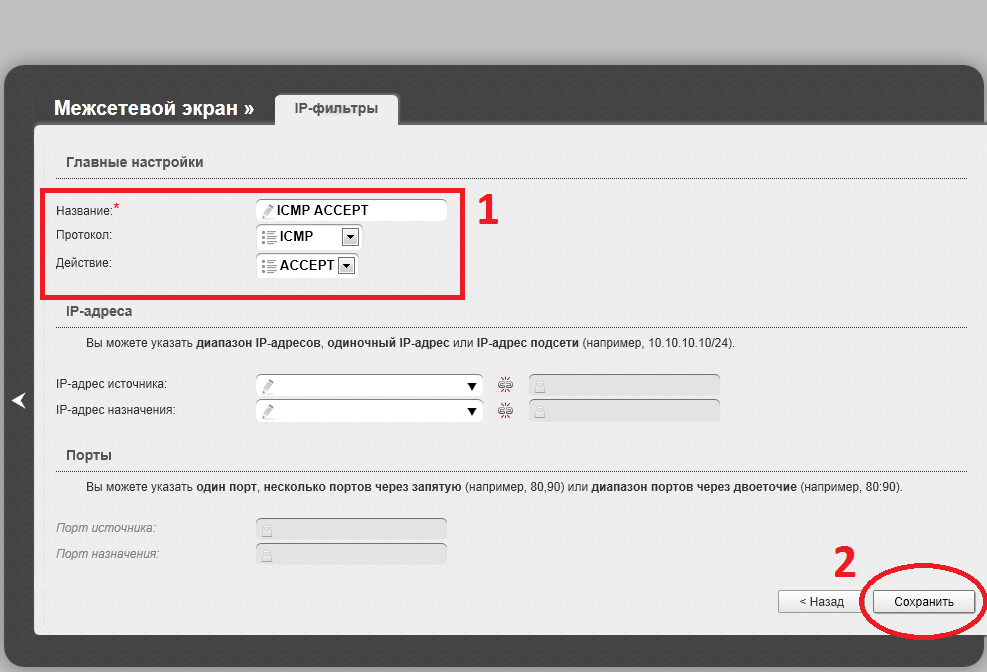Image resolution: width=987 pixels, height=672 pixels.
Task: Click the pencil icon in IP-адрес источника field
Action: click(x=267, y=386)
